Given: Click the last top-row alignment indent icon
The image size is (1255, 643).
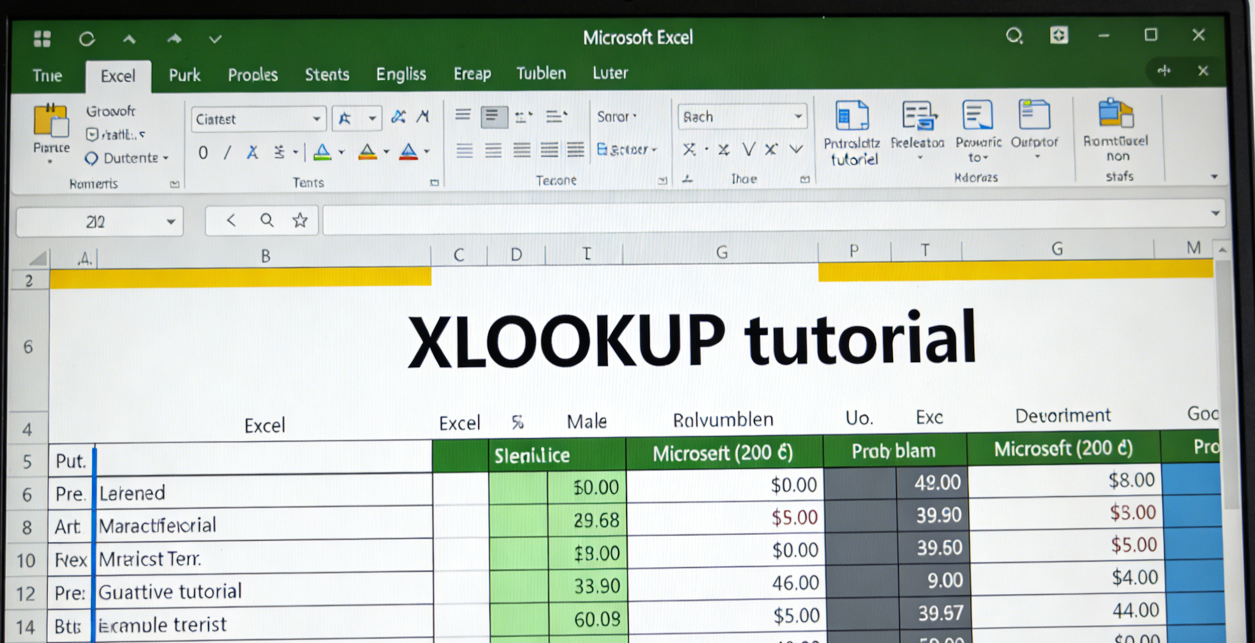Looking at the screenshot, I should 557,116.
